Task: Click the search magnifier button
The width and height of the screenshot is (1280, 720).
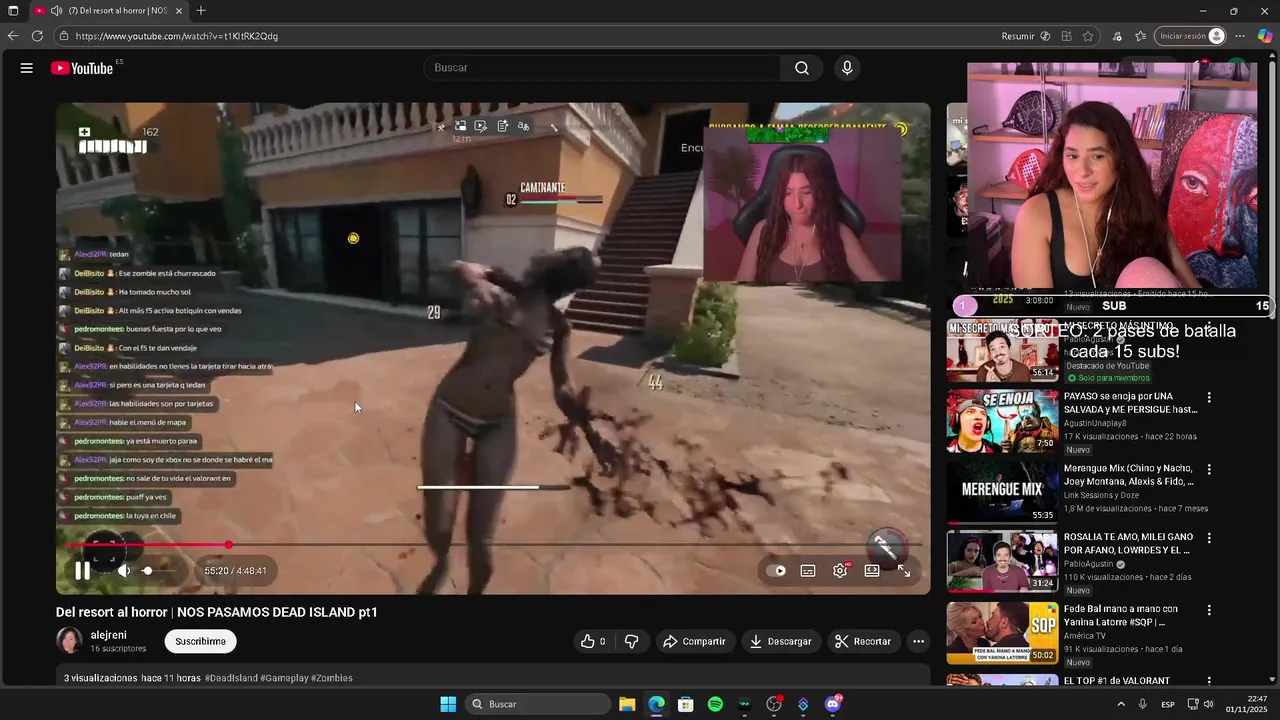Action: 802,68
